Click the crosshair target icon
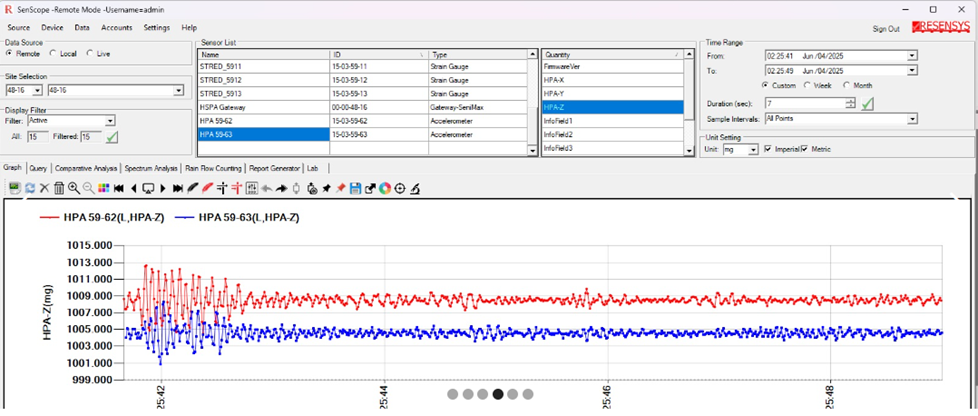The image size is (978, 416). coord(400,188)
